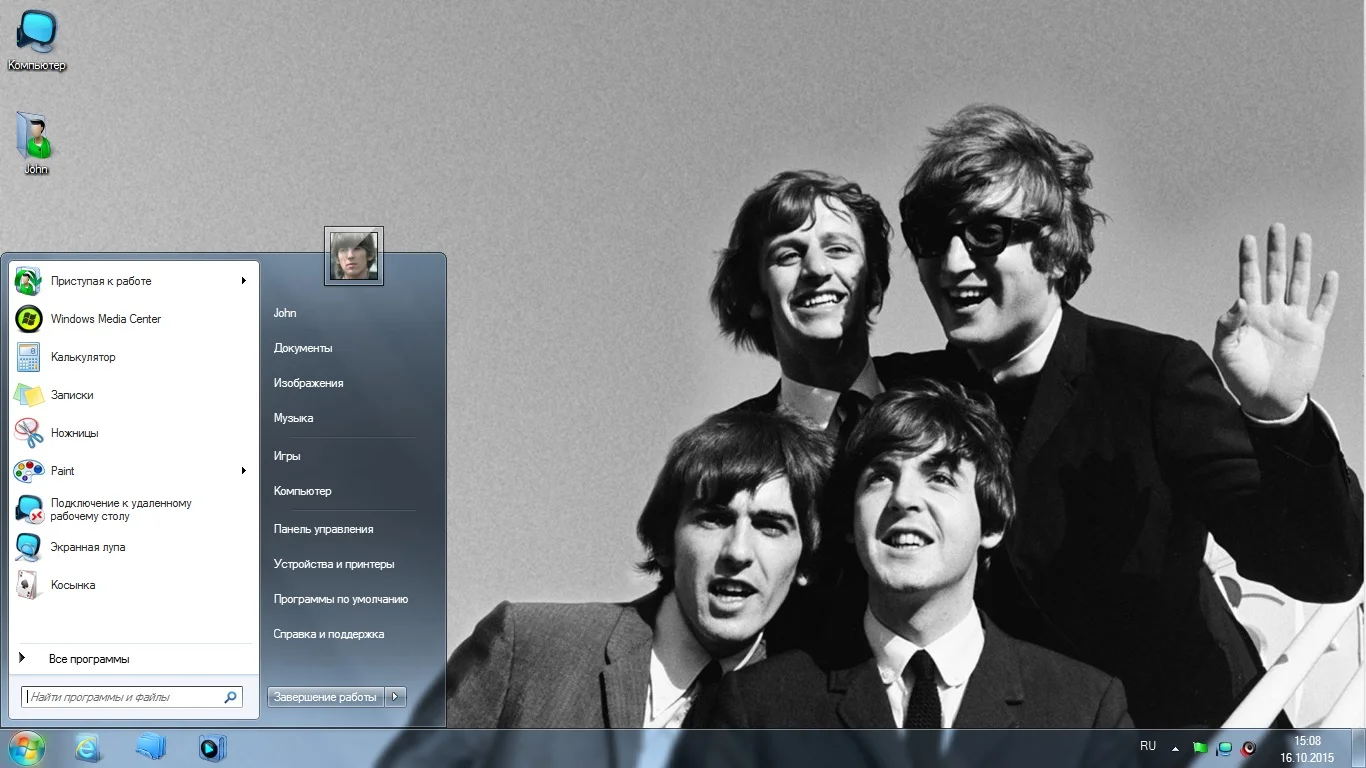
Task: Select Документы in the Start menu
Action: pos(303,348)
